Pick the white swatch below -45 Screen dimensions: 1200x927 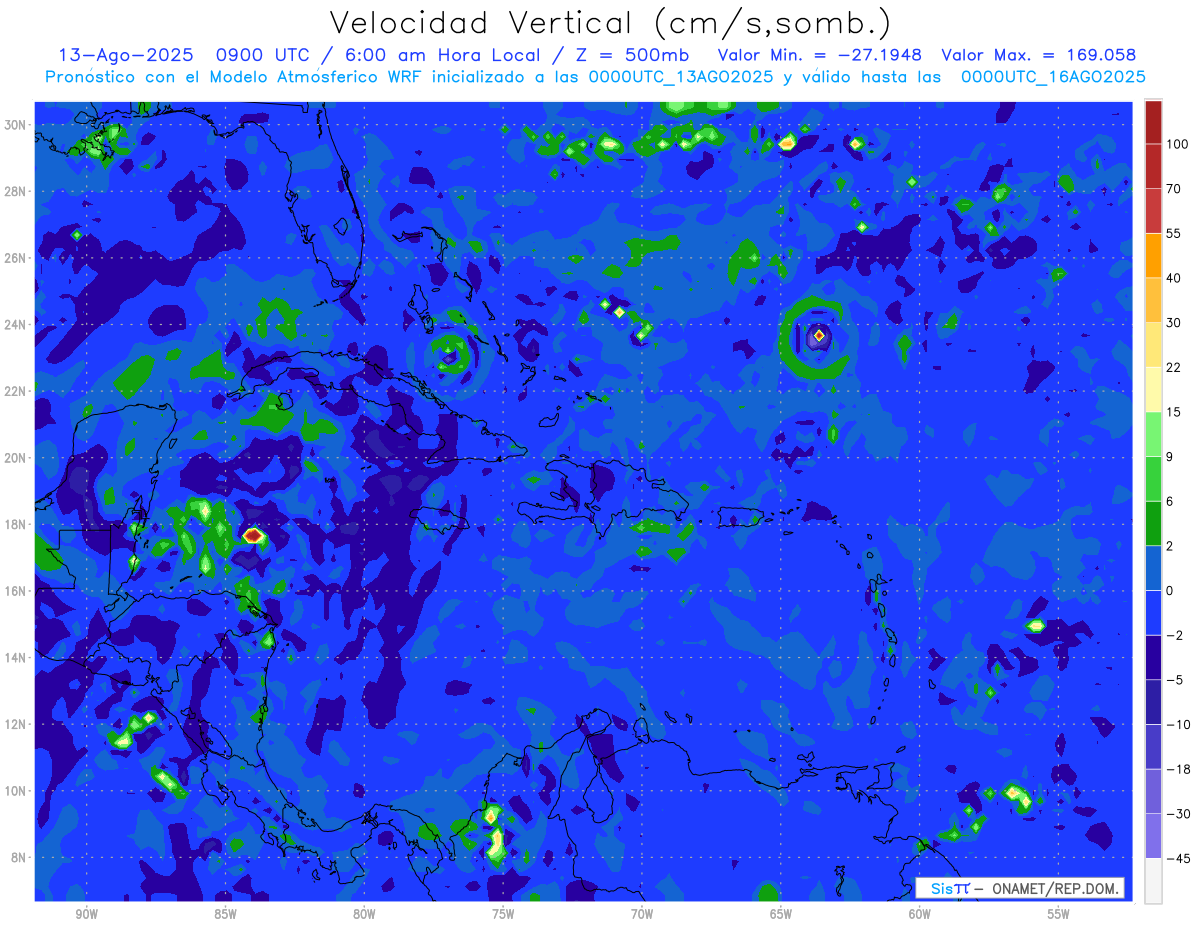[x=1153, y=880]
